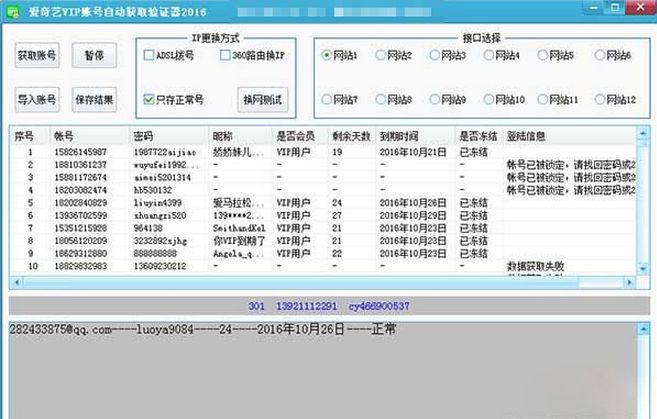Close the window
This screenshot has height=419, width=657.
[640, 8]
